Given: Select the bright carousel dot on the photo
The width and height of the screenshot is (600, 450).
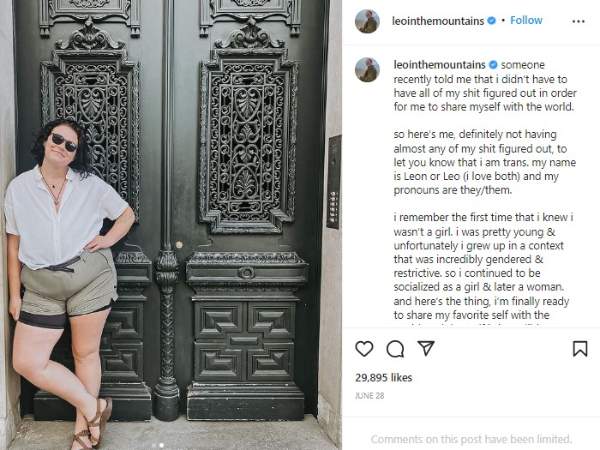Looking at the screenshot, I should 161,445.
